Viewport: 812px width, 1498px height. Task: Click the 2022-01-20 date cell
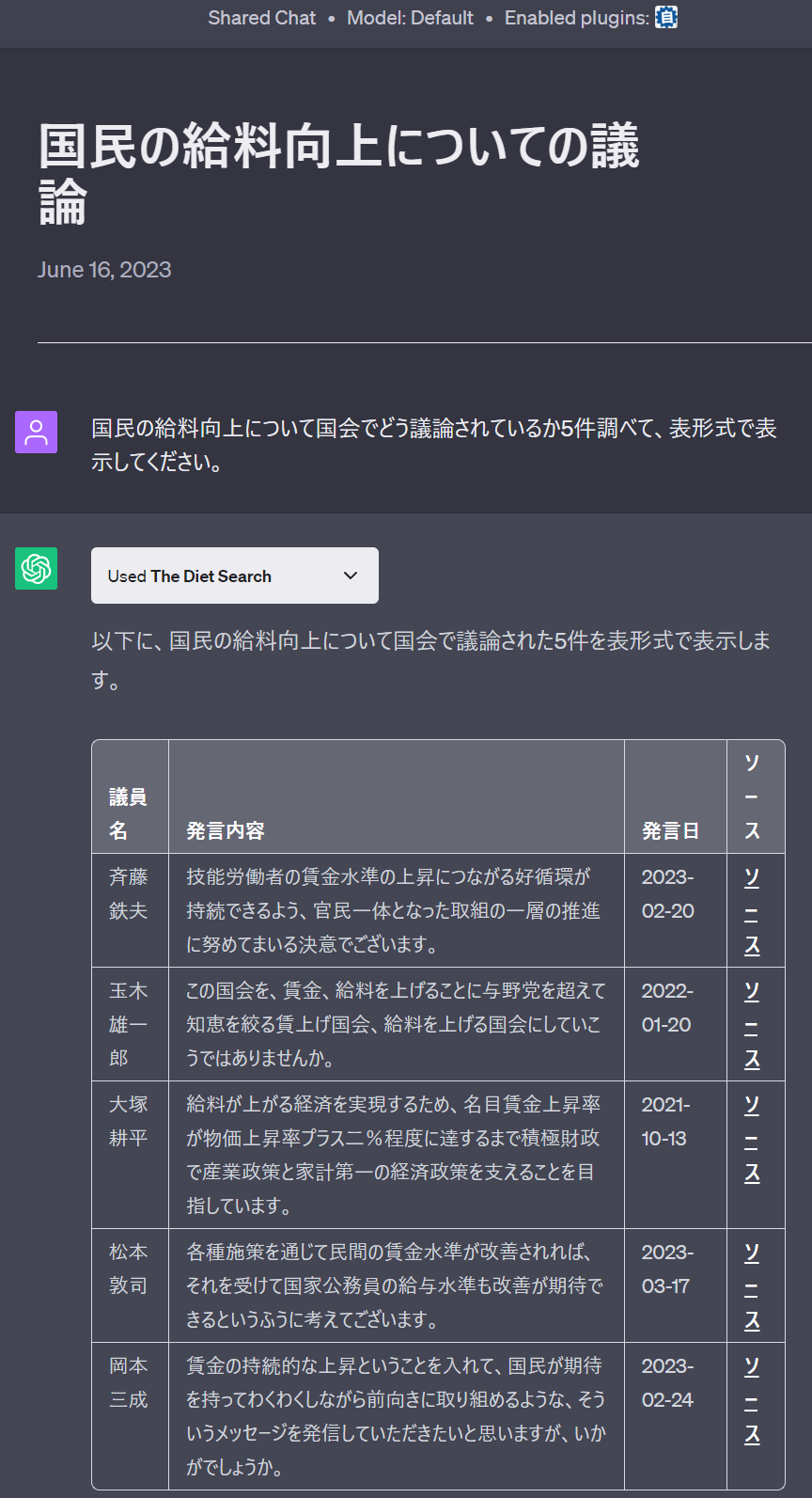coord(667,1007)
